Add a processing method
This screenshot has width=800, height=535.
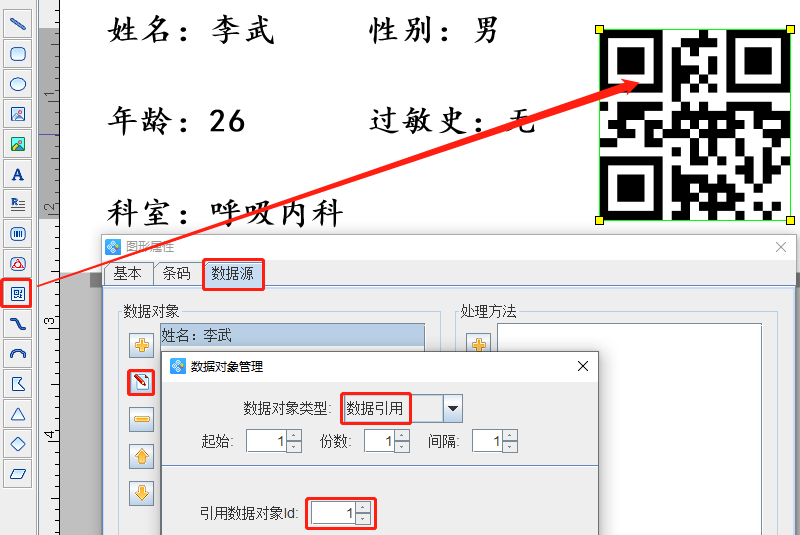click(x=479, y=343)
